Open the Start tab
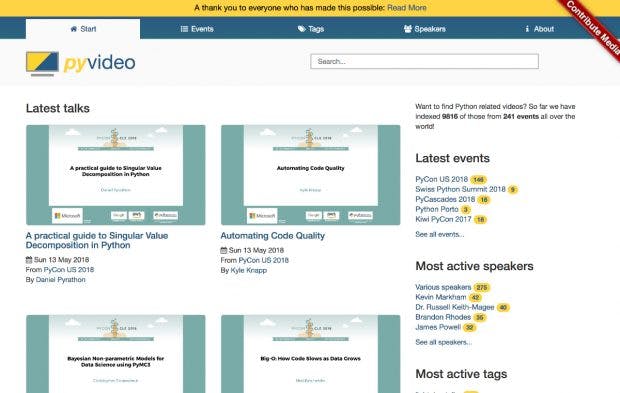The image size is (620, 393). [83, 29]
